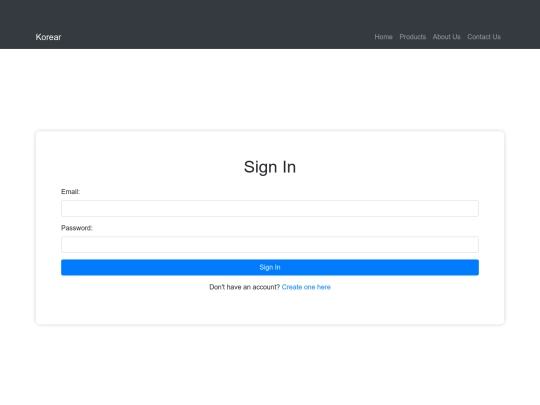540x405 pixels.
Task: Select the Email: field label
Action: point(70,191)
